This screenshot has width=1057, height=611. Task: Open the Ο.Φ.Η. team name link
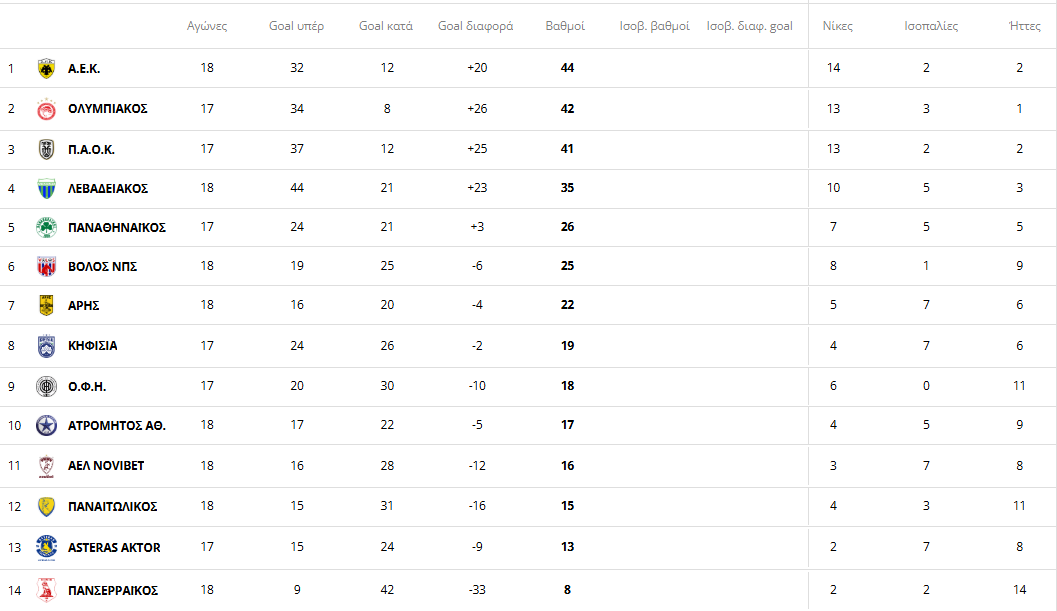pos(87,386)
